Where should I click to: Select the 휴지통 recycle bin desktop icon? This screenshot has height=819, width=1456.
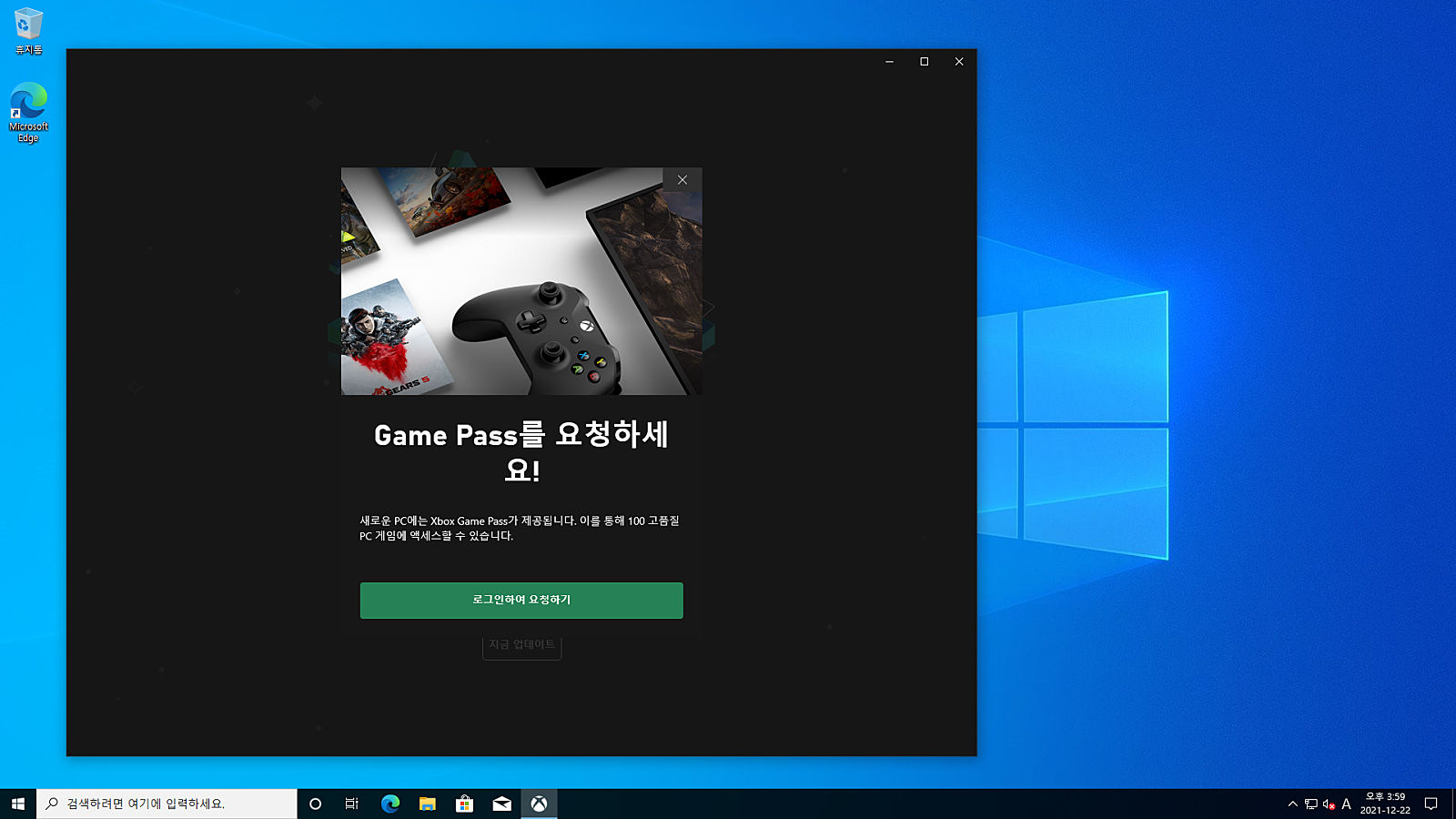tap(28, 31)
